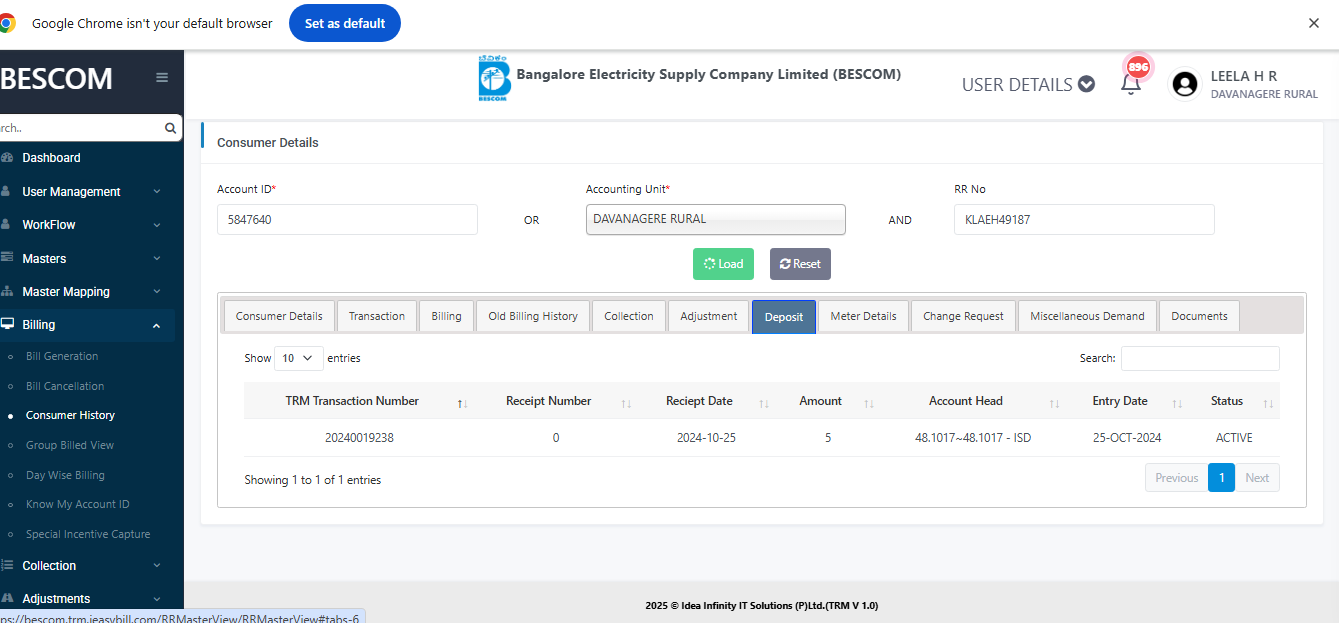Image resolution: width=1339 pixels, height=623 pixels.
Task: Switch to the Consumer Details tab
Action: click(x=279, y=316)
